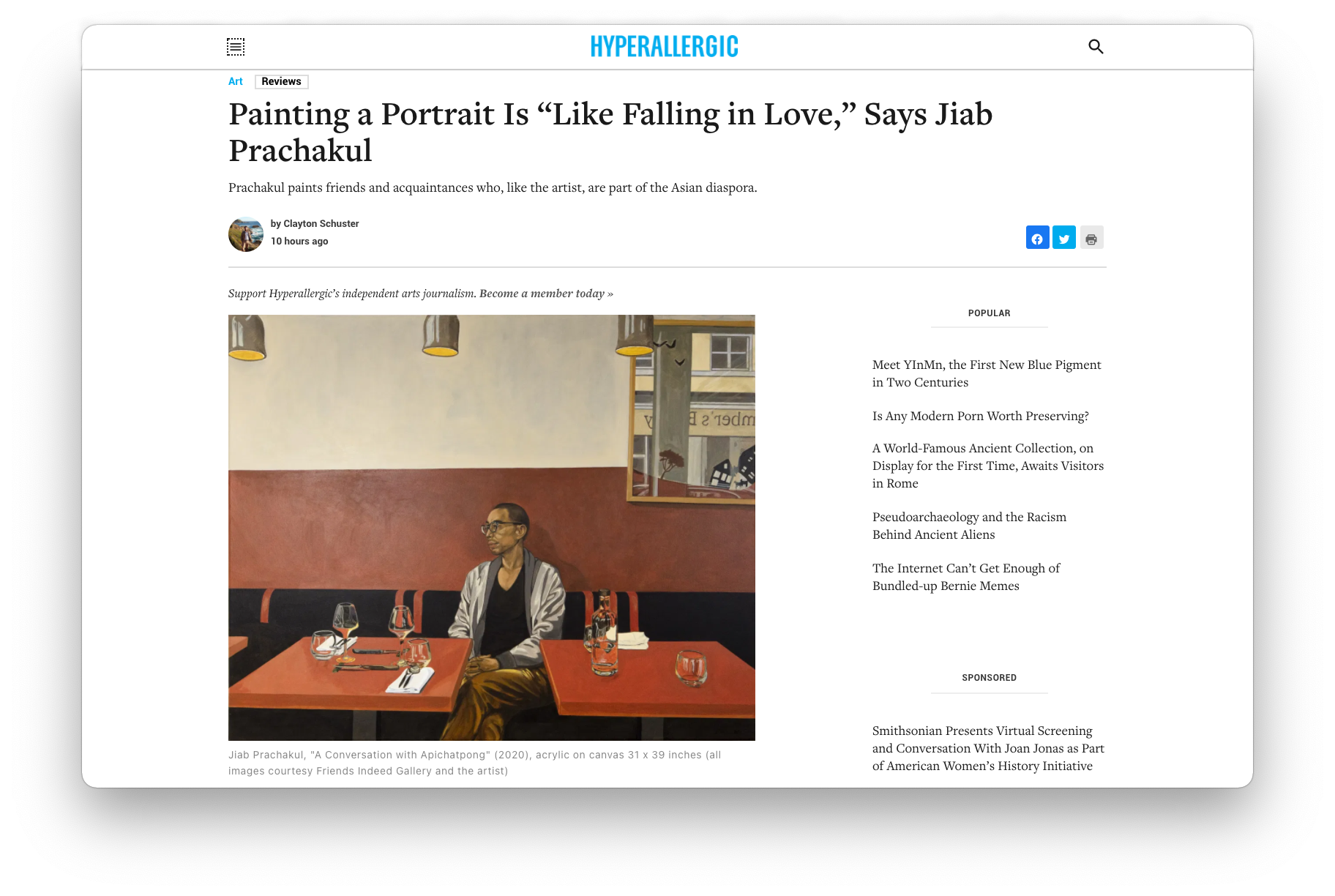Open YInMn blue pigment article
Image resolution: width=1335 pixels, height=896 pixels.
pyautogui.click(x=987, y=373)
